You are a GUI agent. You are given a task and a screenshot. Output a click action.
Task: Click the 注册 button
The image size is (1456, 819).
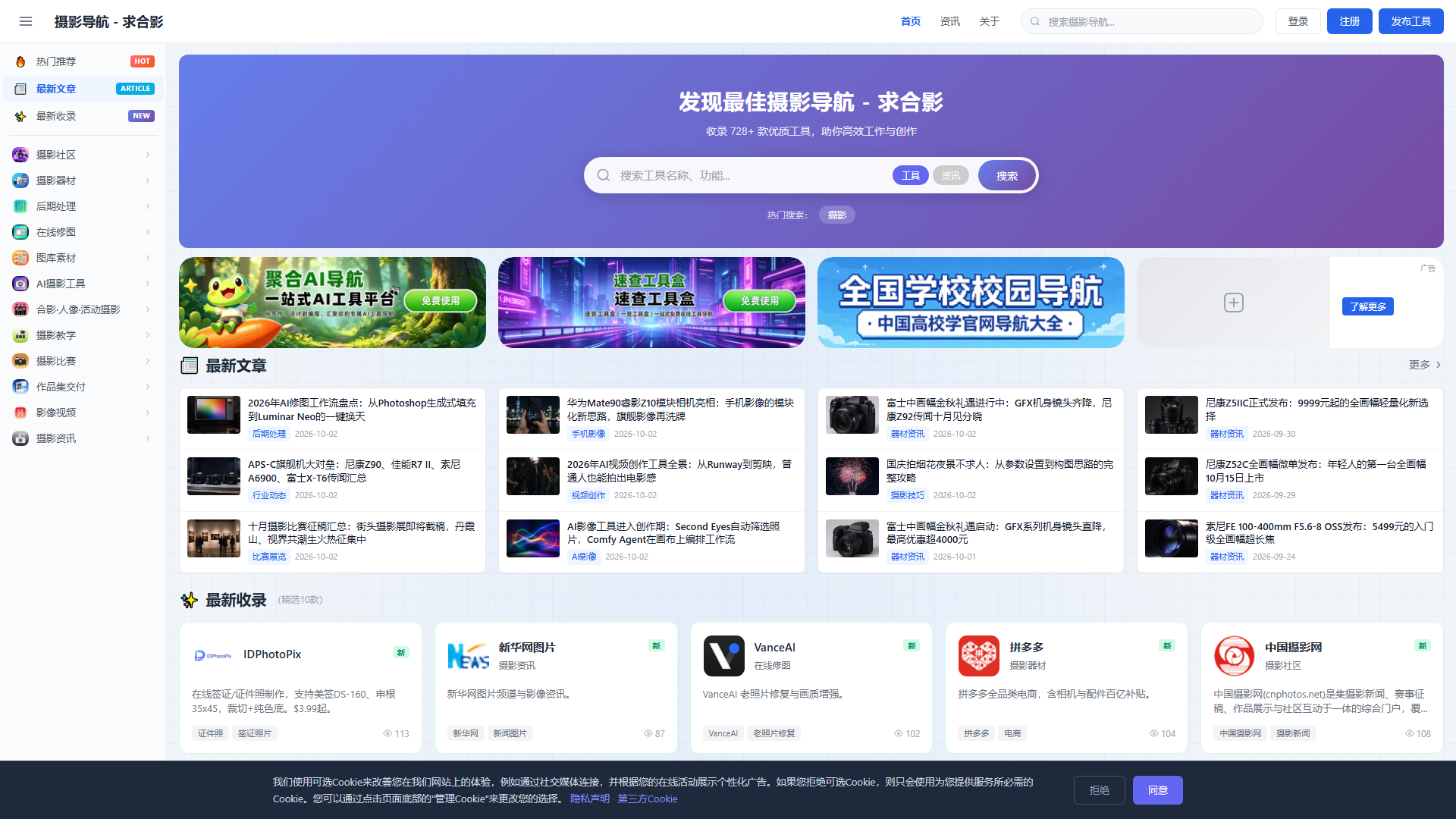pyautogui.click(x=1350, y=21)
